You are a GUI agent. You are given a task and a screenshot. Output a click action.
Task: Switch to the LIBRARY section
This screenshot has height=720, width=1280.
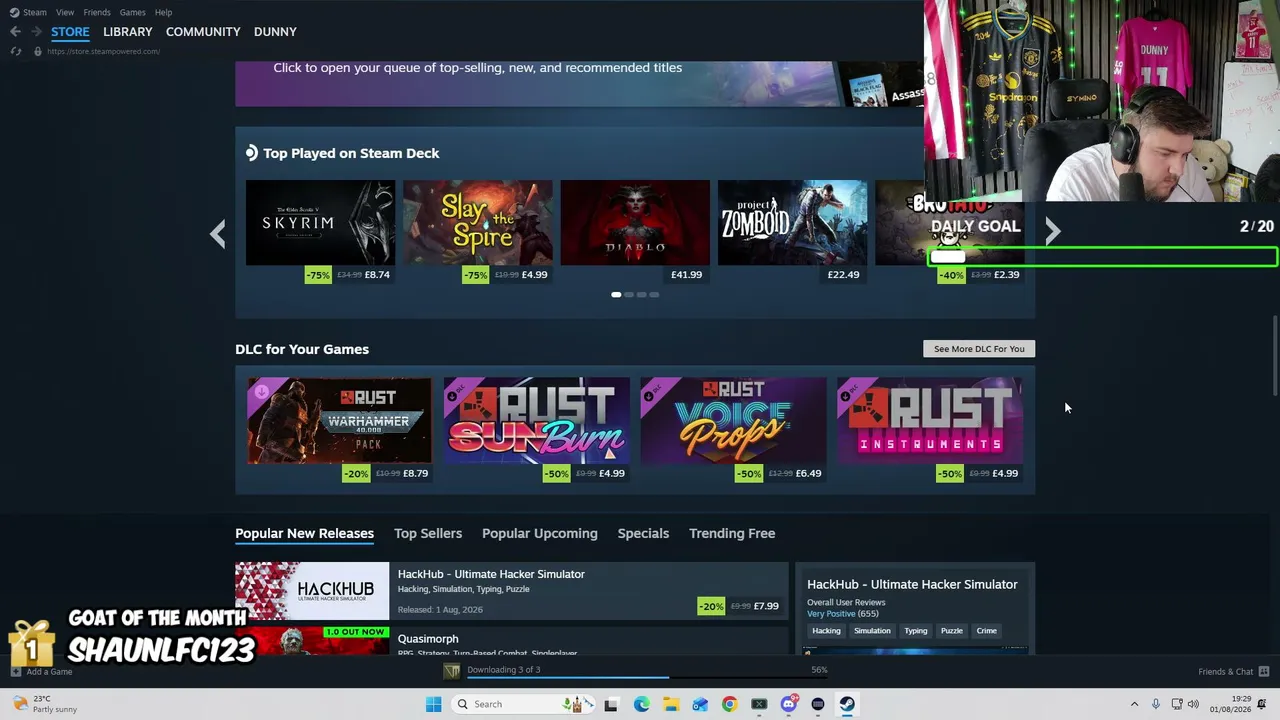click(128, 32)
